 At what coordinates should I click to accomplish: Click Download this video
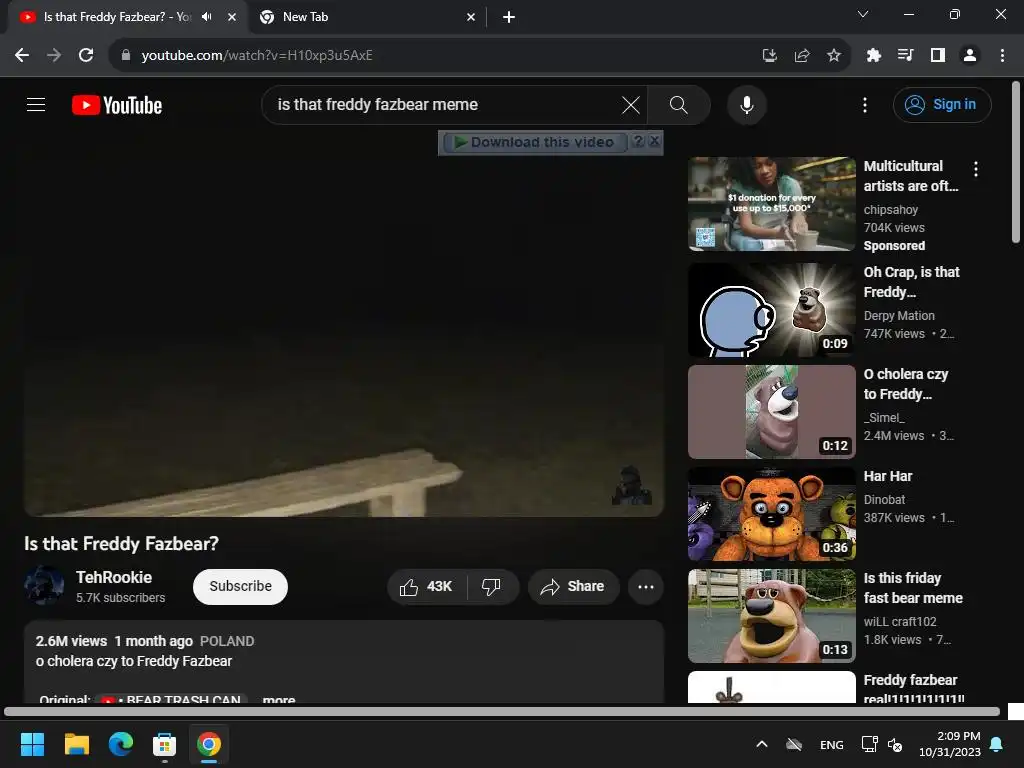[x=535, y=142]
